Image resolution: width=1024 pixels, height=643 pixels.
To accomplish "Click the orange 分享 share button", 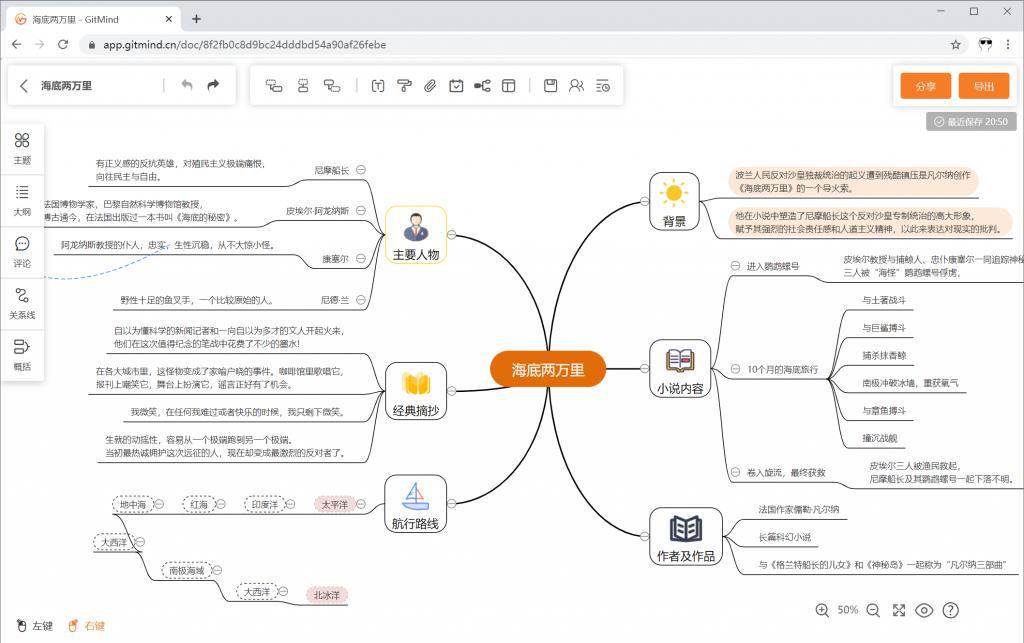I will point(925,86).
